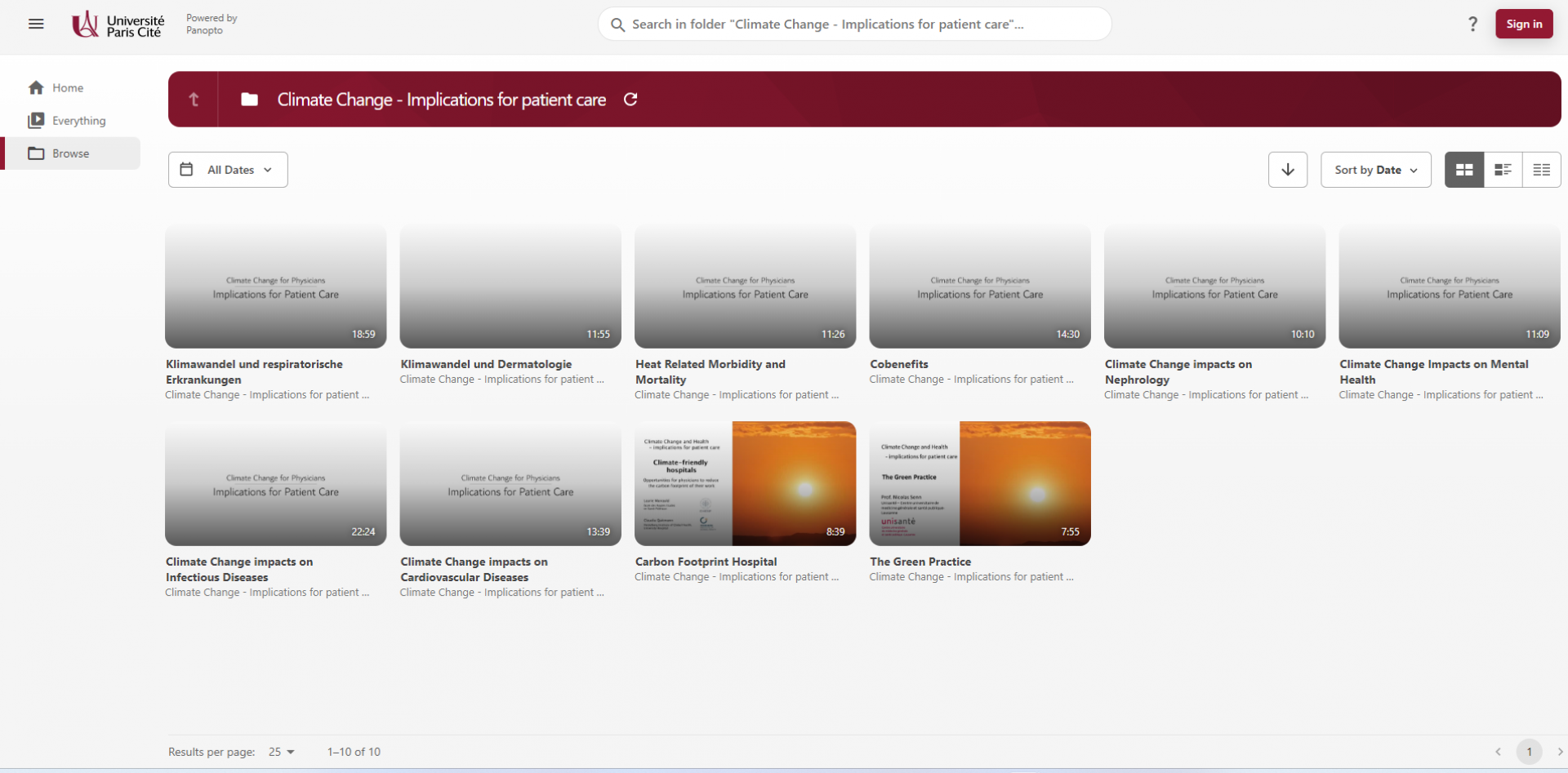Screen dimensions: 1568x773
Task: Change the results per page dropdown
Action: coord(282,752)
